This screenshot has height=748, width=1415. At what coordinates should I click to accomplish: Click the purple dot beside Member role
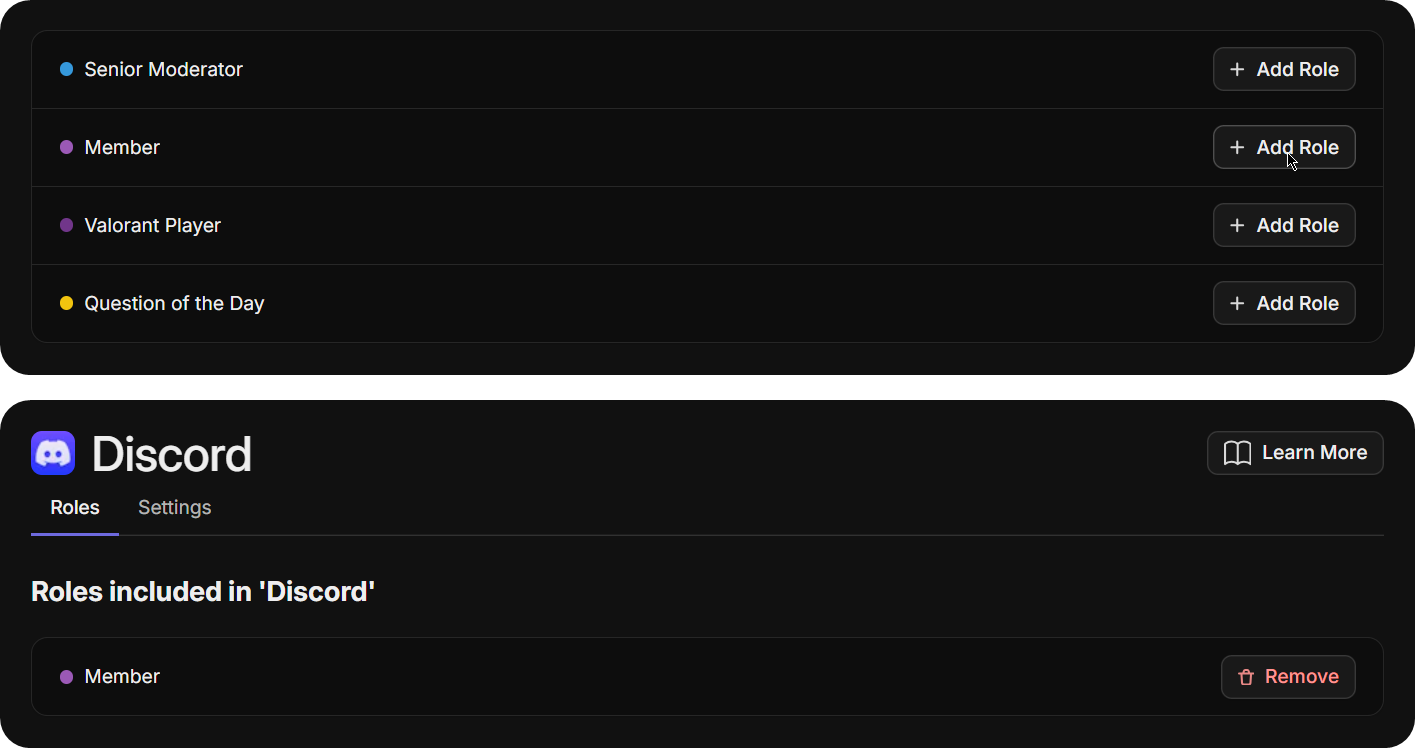click(x=66, y=147)
